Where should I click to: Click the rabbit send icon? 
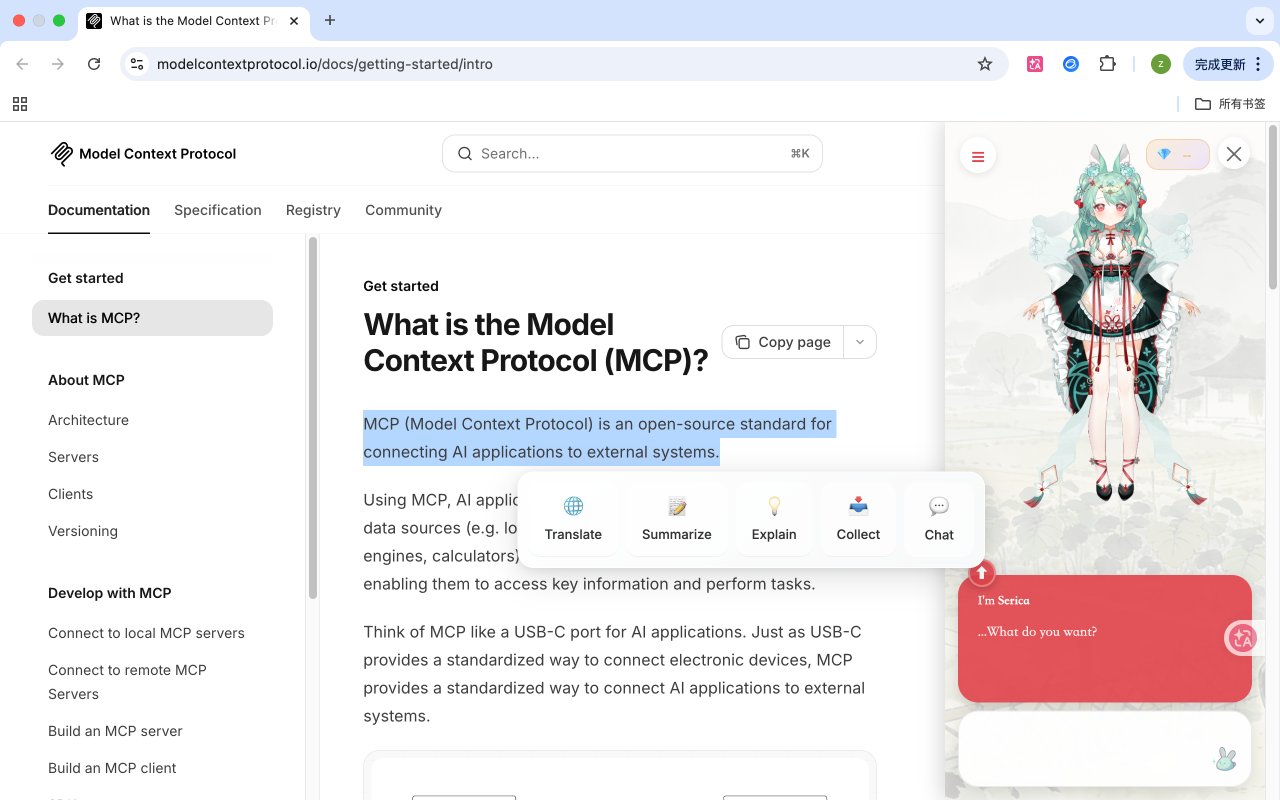point(1224,759)
